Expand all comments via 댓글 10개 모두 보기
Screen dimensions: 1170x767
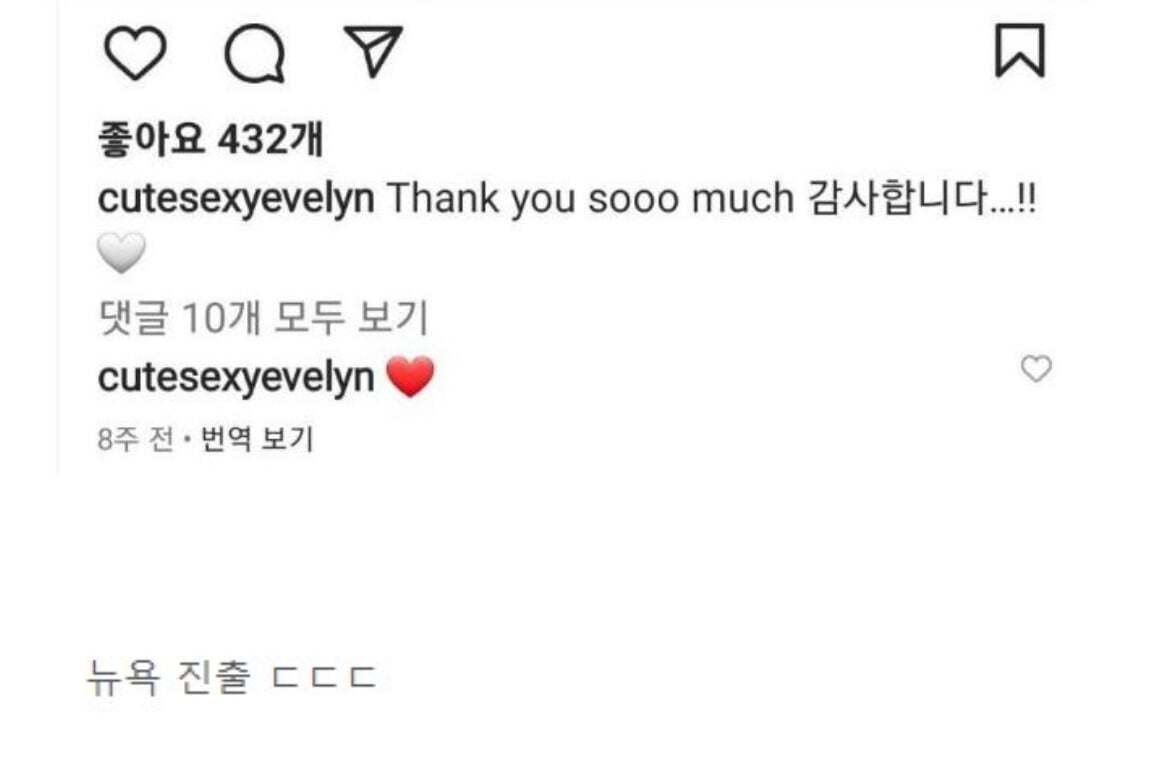point(263,317)
